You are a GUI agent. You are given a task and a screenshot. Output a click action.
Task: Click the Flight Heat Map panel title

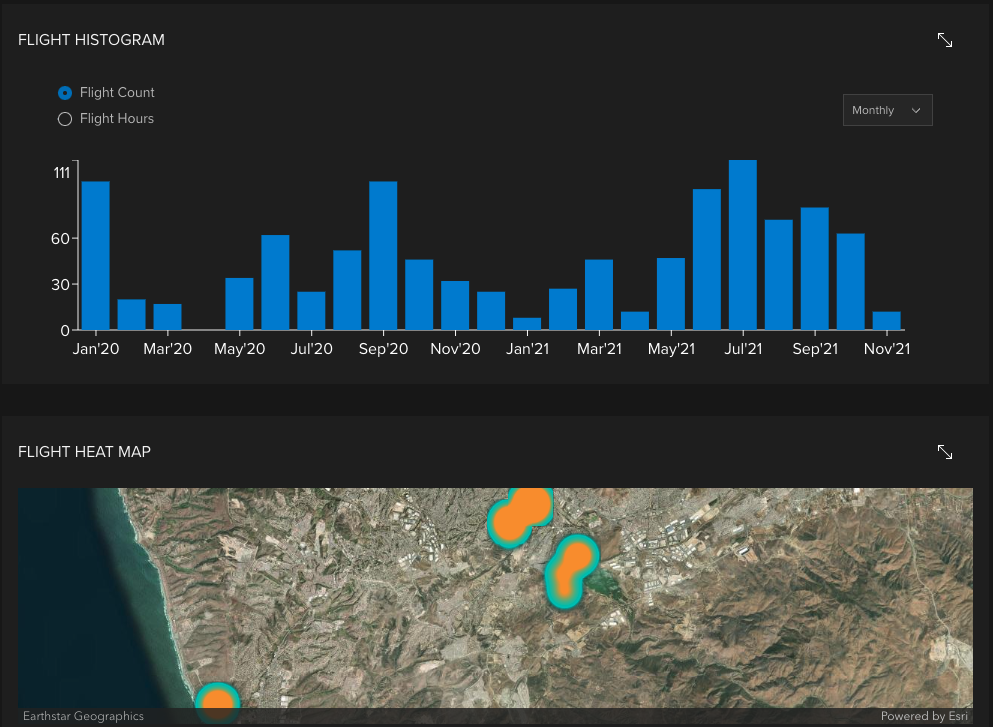coord(84,452)
